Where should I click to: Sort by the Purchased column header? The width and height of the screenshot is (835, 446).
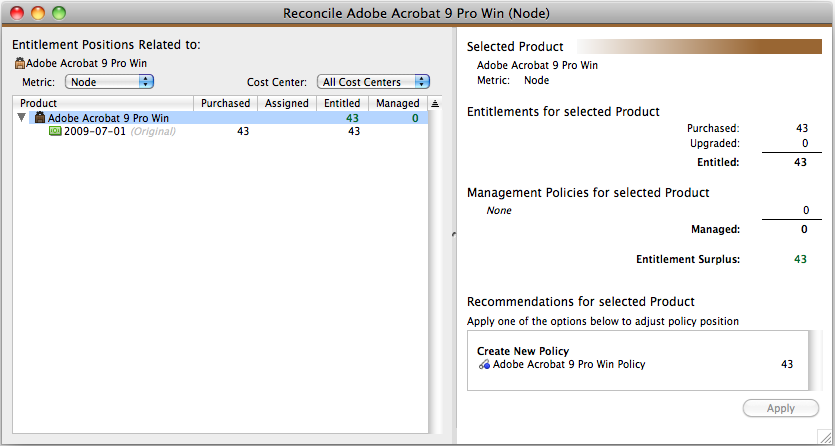tap(225, 103)
